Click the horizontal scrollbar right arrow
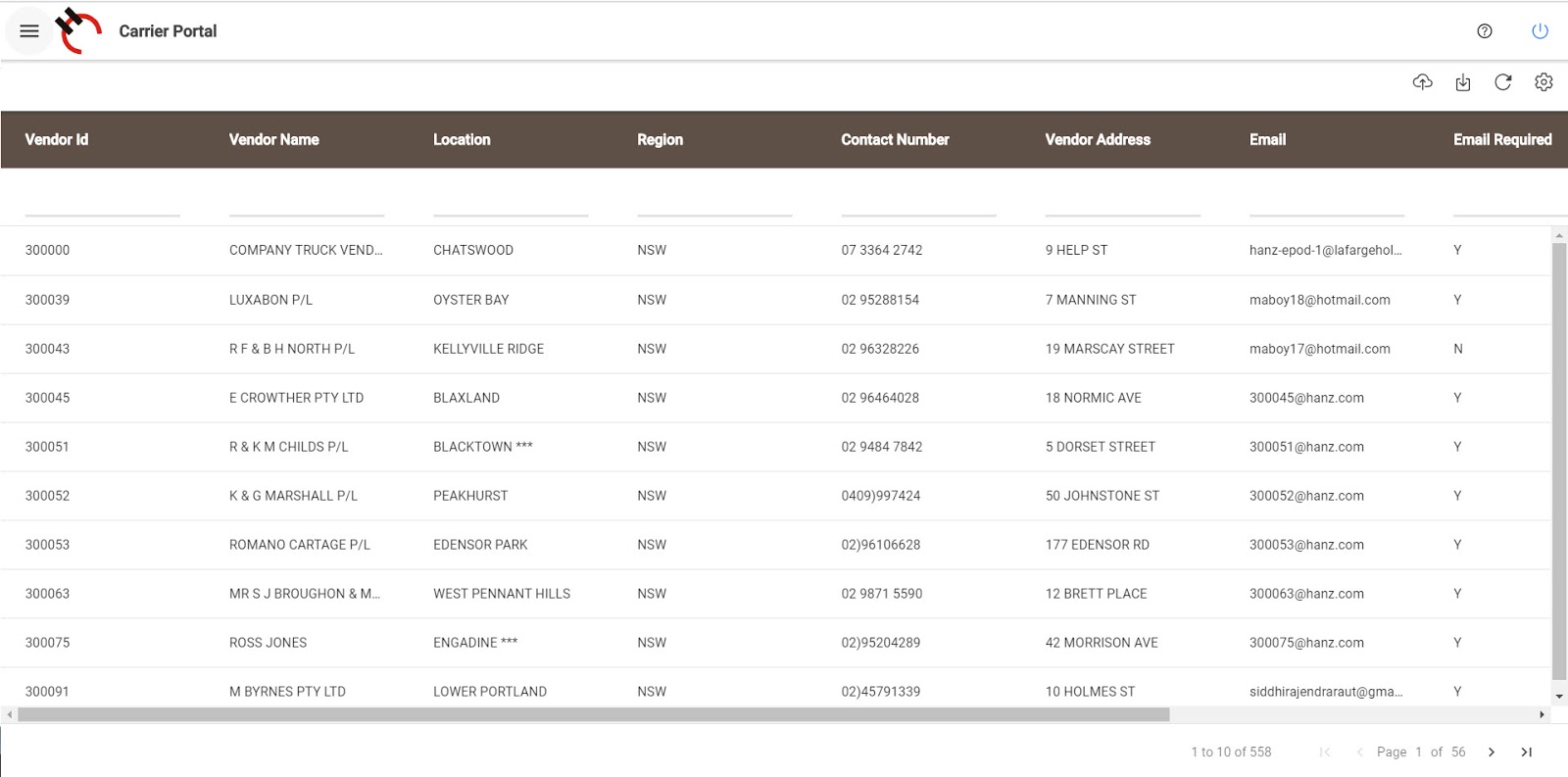 point(1542,715)
